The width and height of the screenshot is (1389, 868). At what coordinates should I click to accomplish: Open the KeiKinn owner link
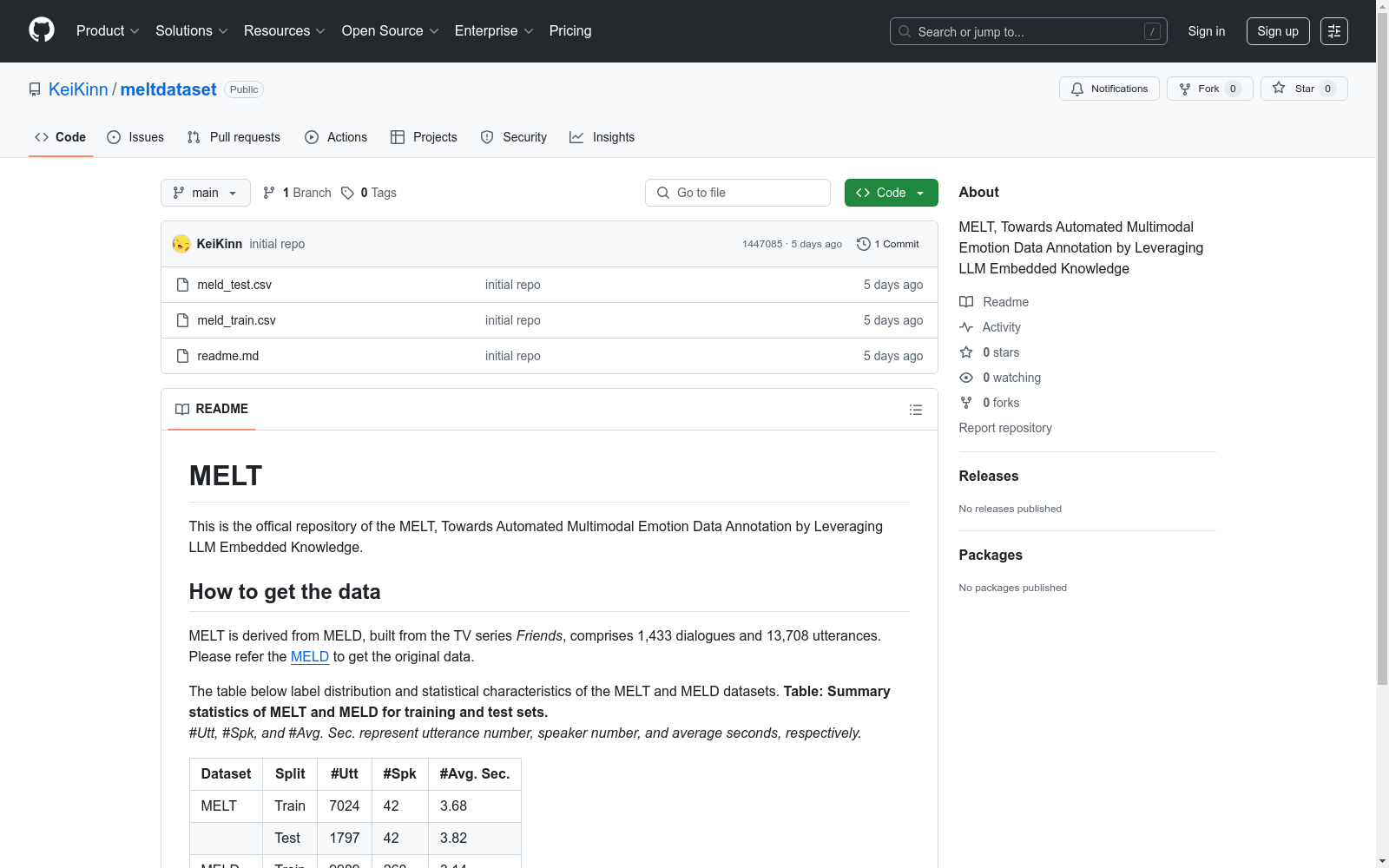coord(78,89)
